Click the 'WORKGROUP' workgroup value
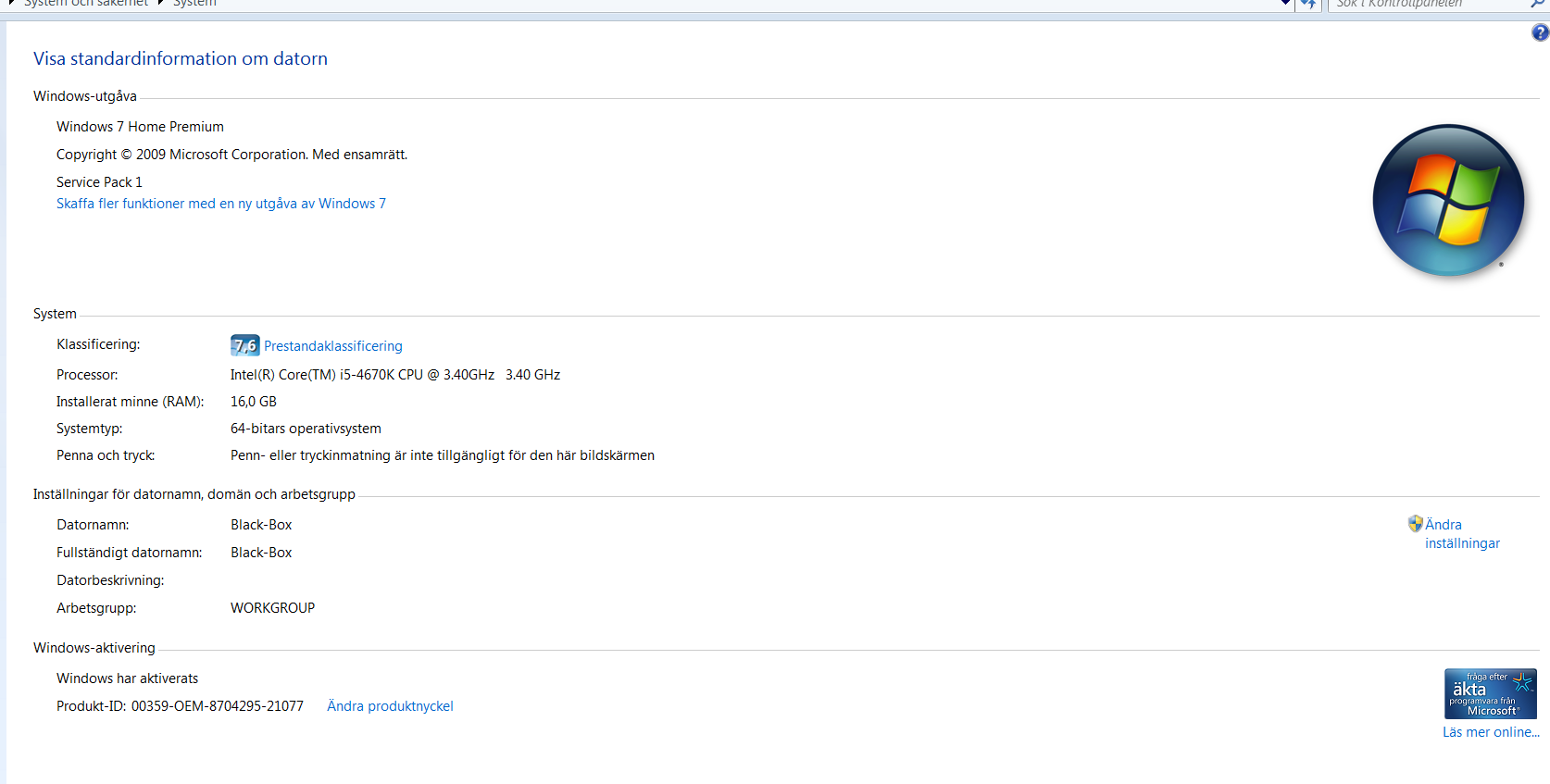Screen dimensions: 1550x784 click(272, 608)
